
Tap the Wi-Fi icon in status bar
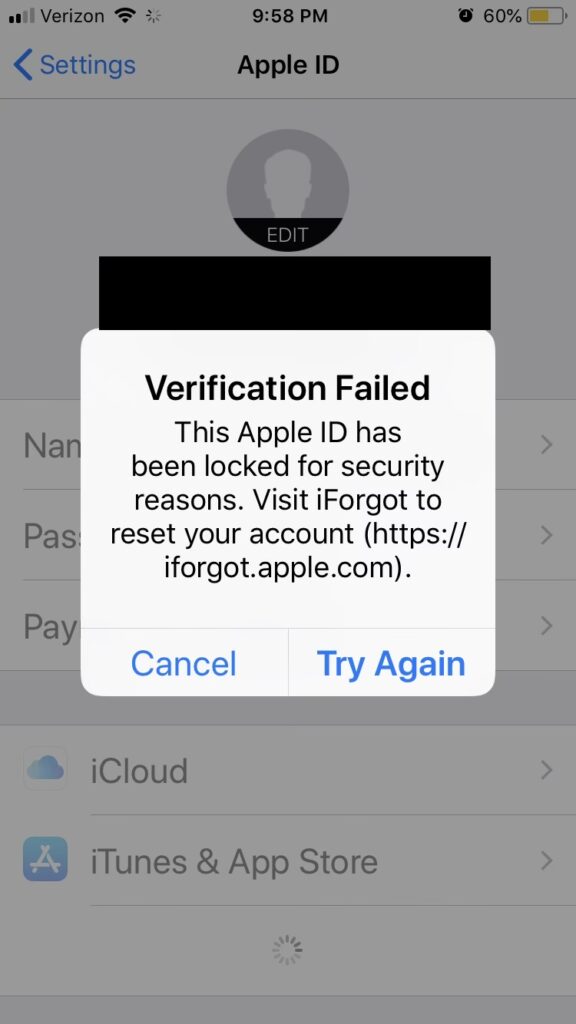click(x=125, y=16)
